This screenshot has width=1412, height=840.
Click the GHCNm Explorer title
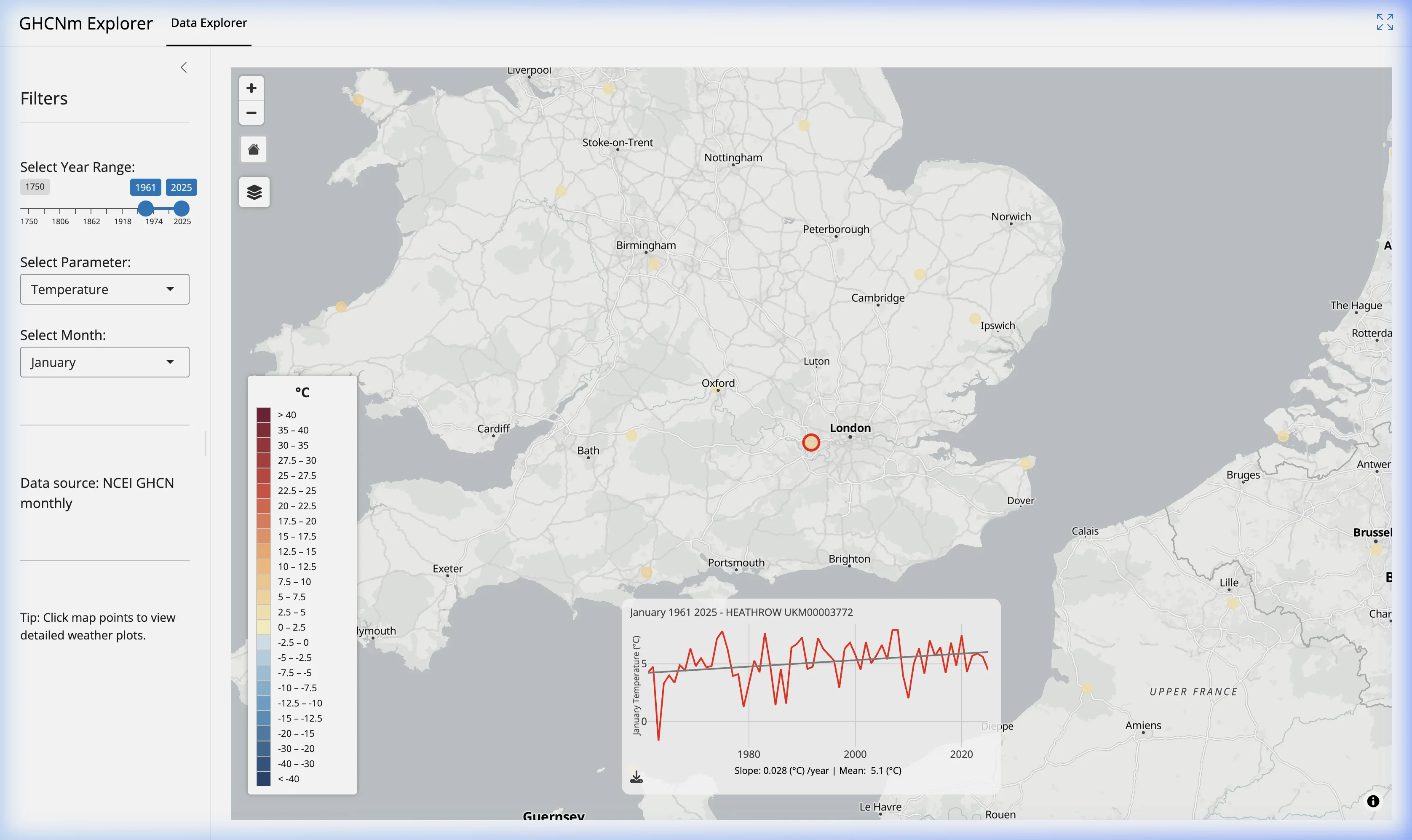point(85,23)
